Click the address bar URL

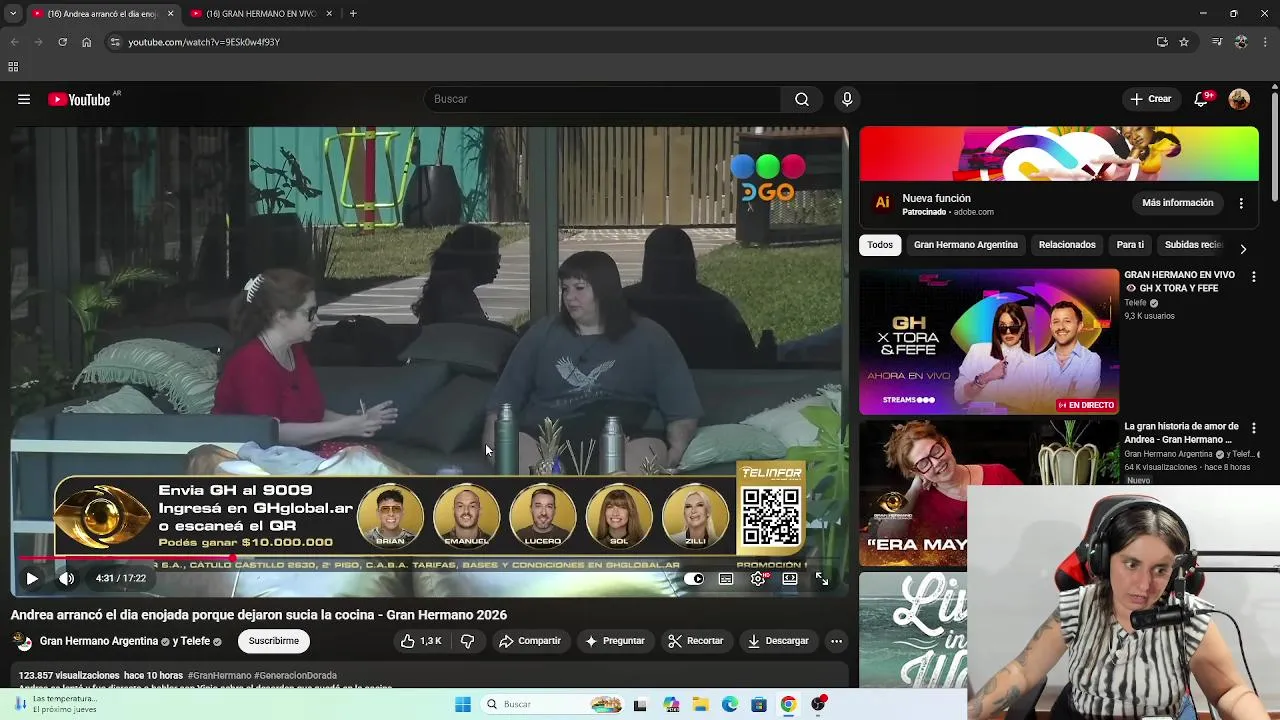(204, 42)
